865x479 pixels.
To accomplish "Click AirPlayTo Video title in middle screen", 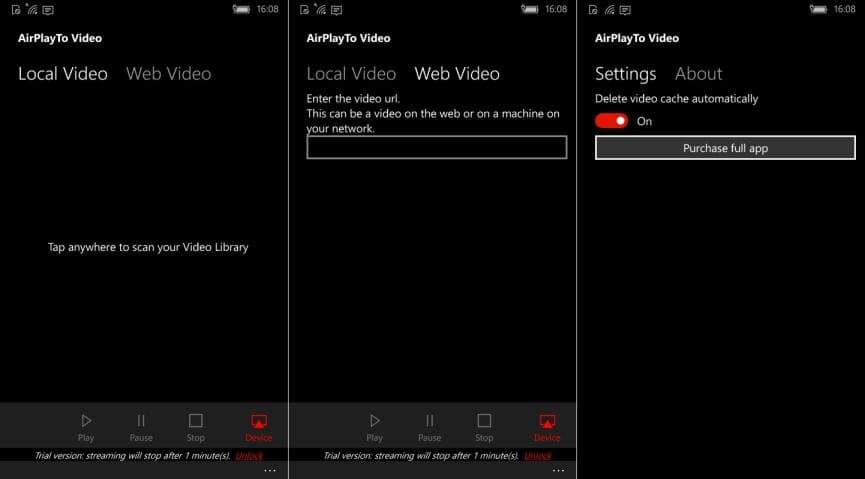I will (349, 38).
